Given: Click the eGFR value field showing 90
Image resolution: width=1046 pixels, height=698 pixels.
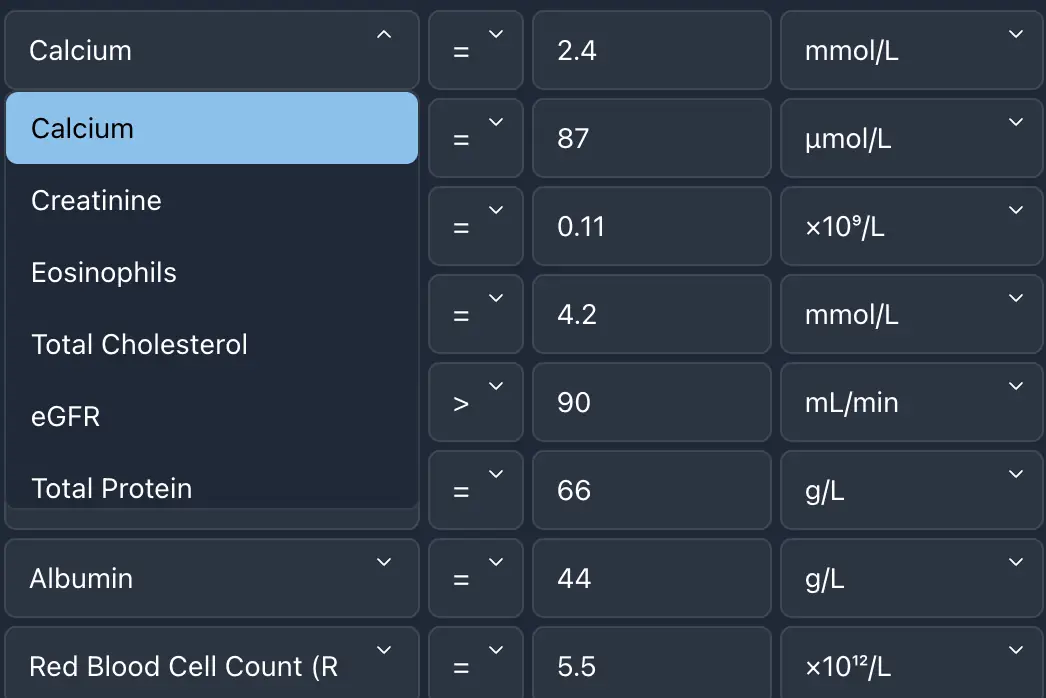Looking at the screenshot, I should pos(651,402).
